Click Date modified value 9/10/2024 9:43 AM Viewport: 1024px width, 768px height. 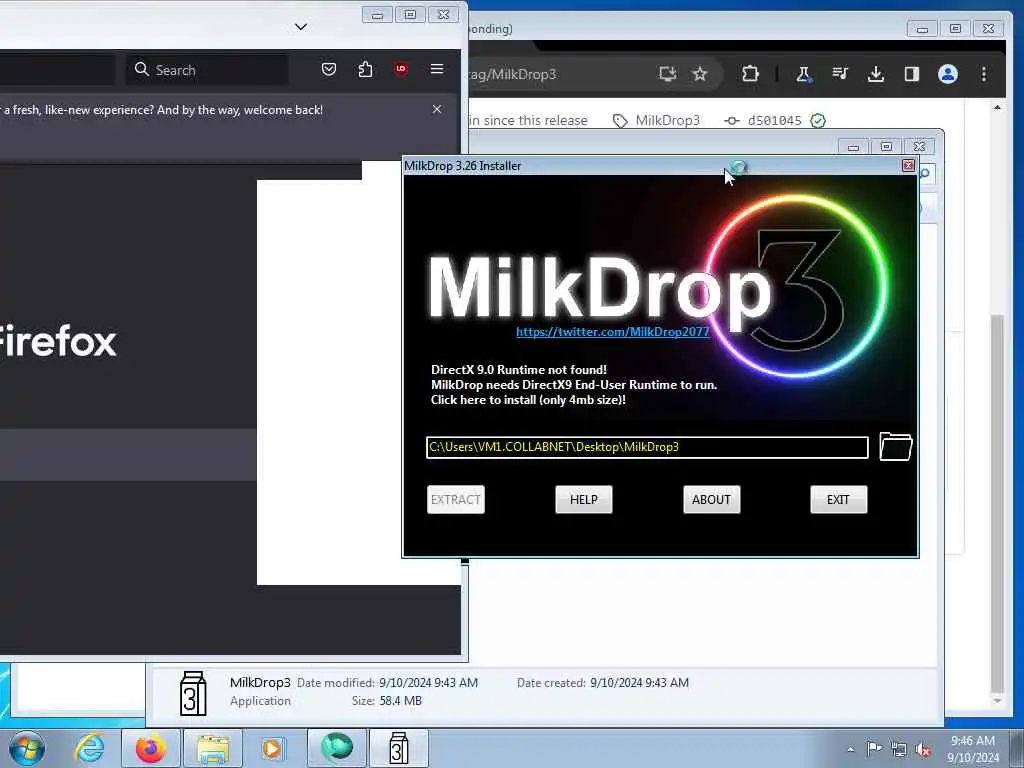click(428, 682)
